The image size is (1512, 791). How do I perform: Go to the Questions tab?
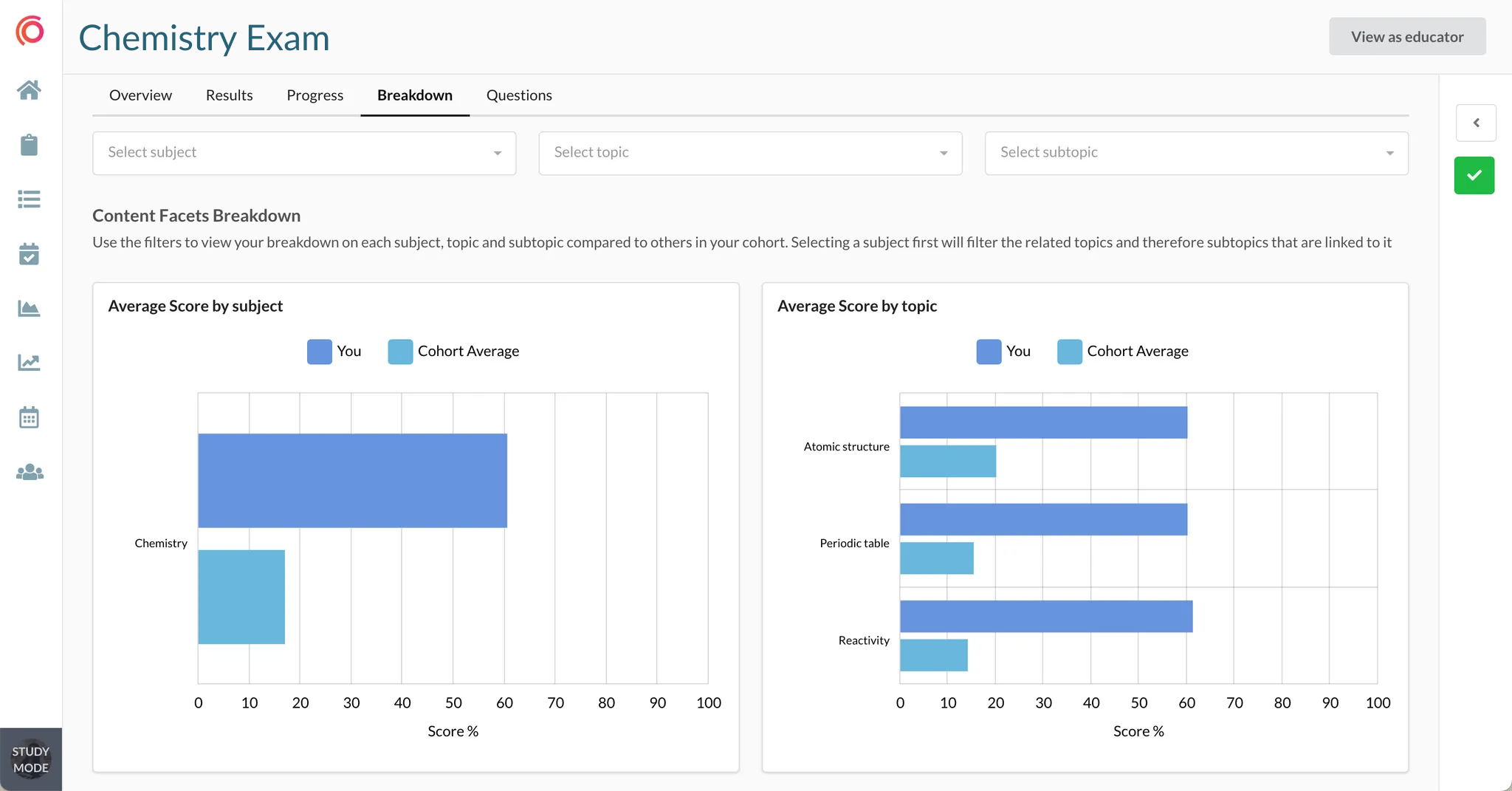click(x=519, y=95)
